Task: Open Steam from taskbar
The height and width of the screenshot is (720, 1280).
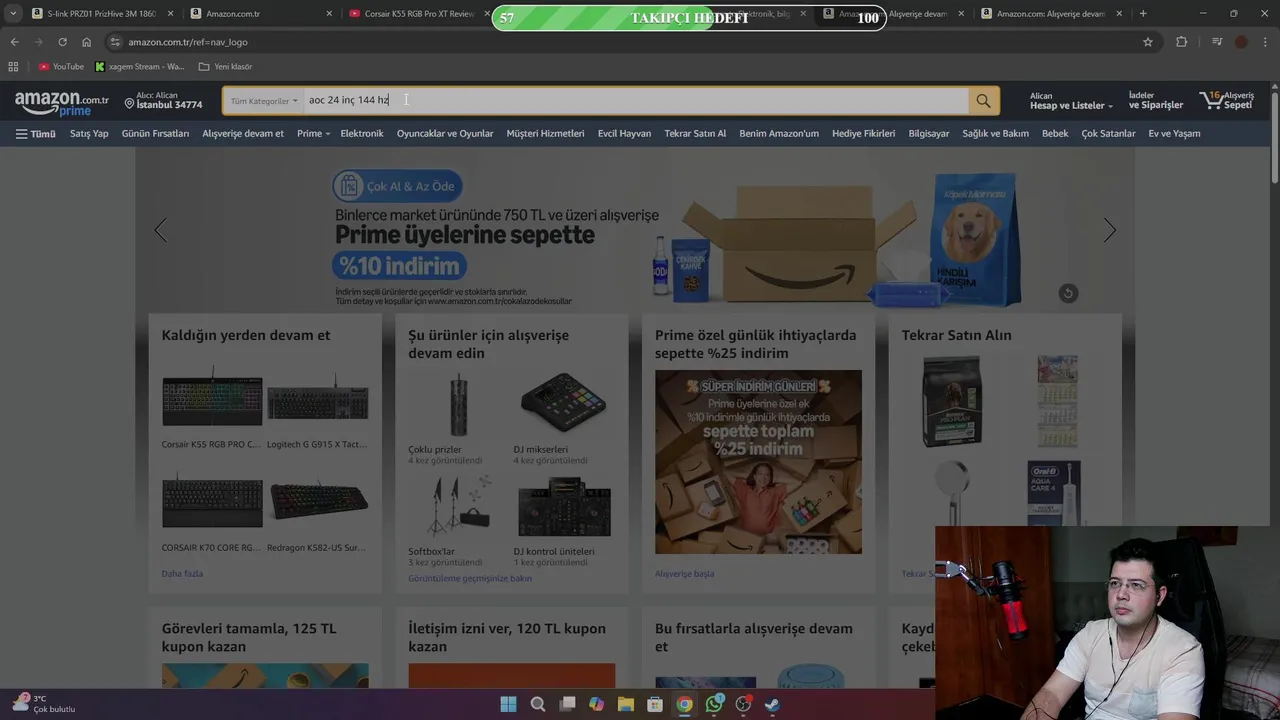Action: [773, 704]
